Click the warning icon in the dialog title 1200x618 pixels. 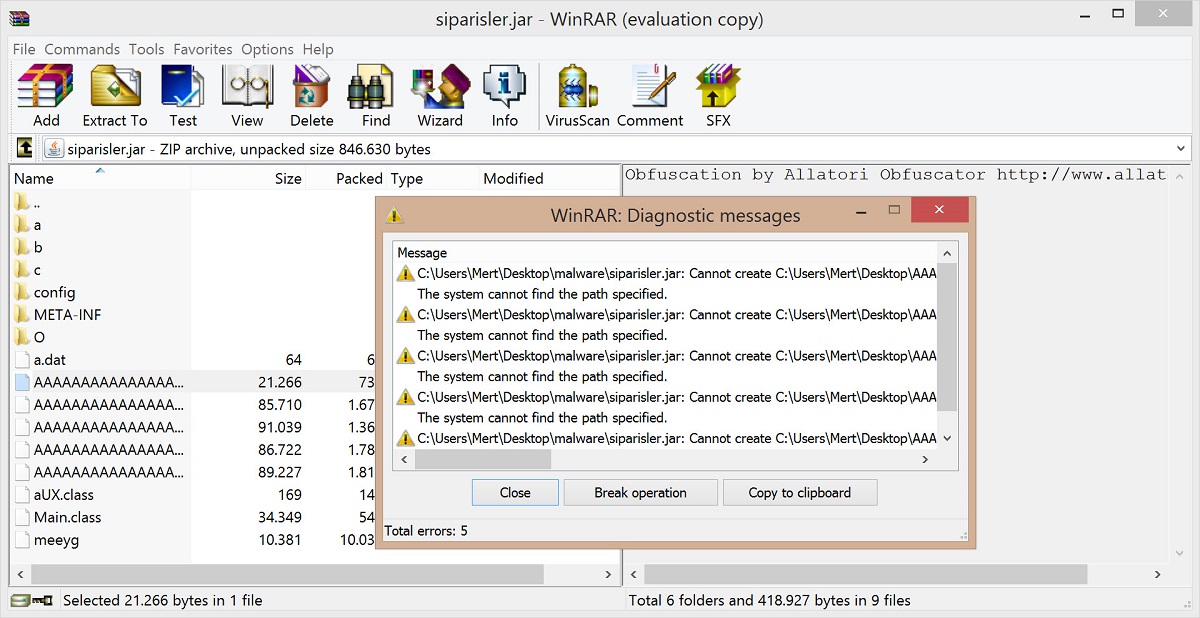point(395,215)
